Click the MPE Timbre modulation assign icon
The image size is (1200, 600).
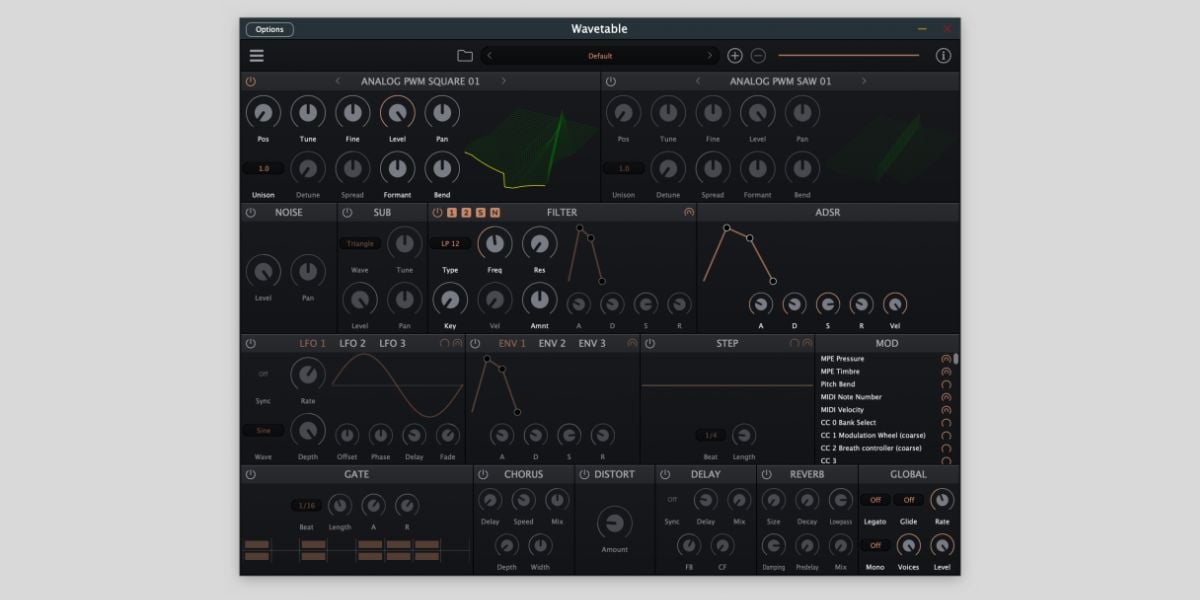[x=945, y=371]
